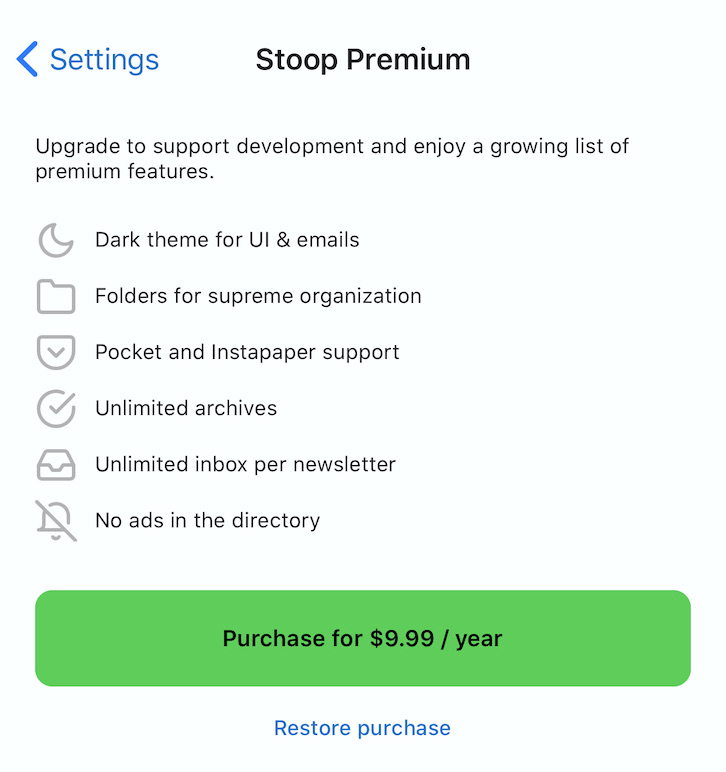The image size is (726, 772).
Task: Click the circled checkmark archive icon
Action: pos(56,409)
